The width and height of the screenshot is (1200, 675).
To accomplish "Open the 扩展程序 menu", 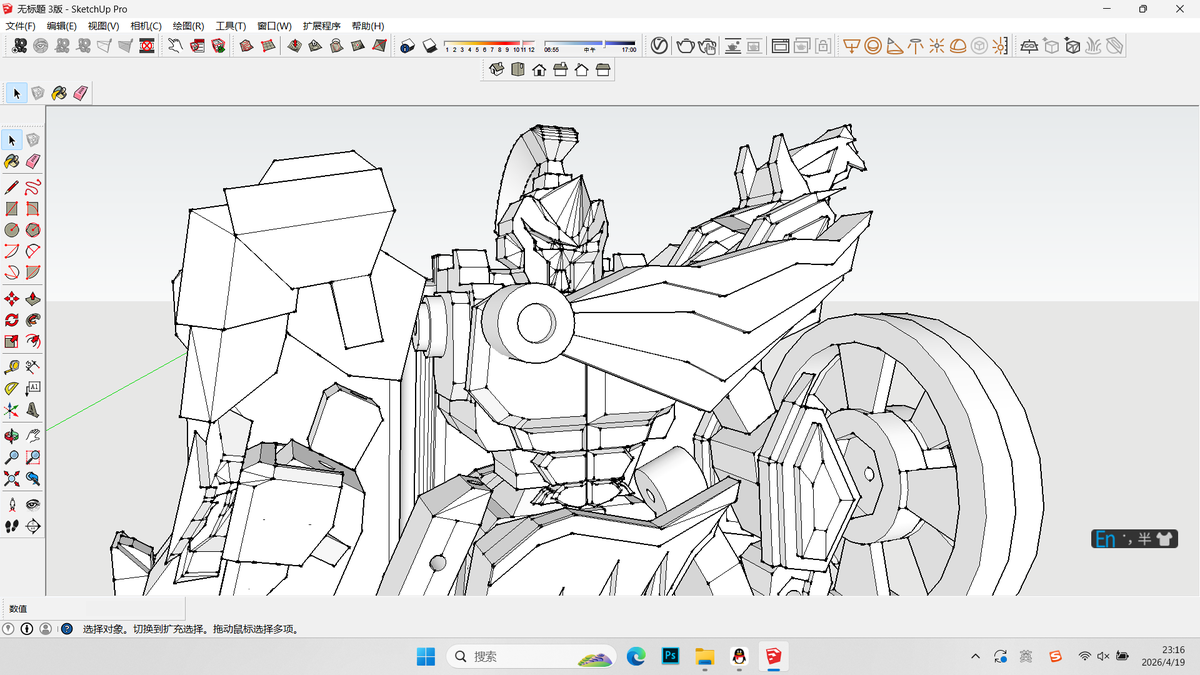I will (x=322, y=26).
